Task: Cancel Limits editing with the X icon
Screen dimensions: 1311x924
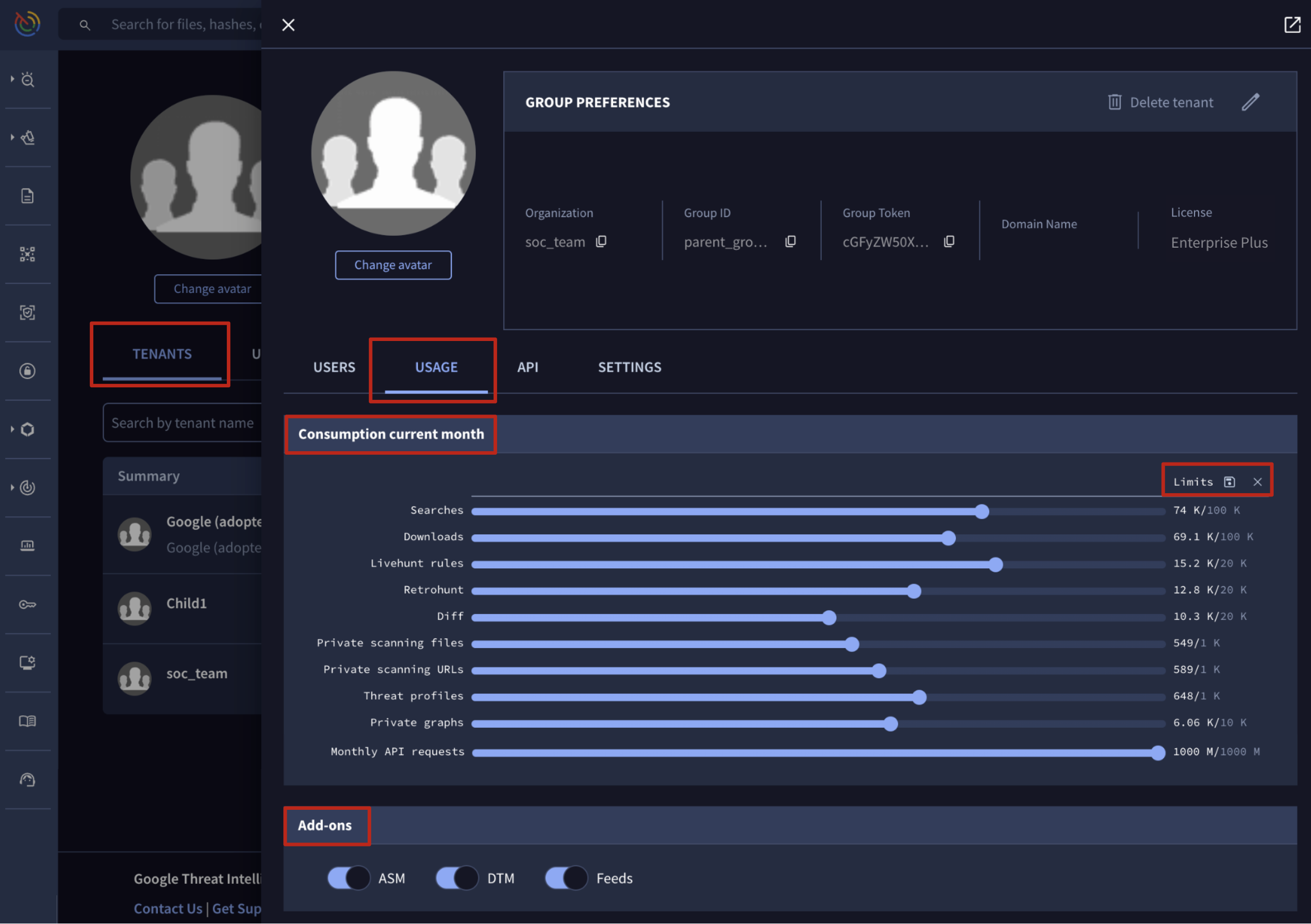Action: (1257, 482)
